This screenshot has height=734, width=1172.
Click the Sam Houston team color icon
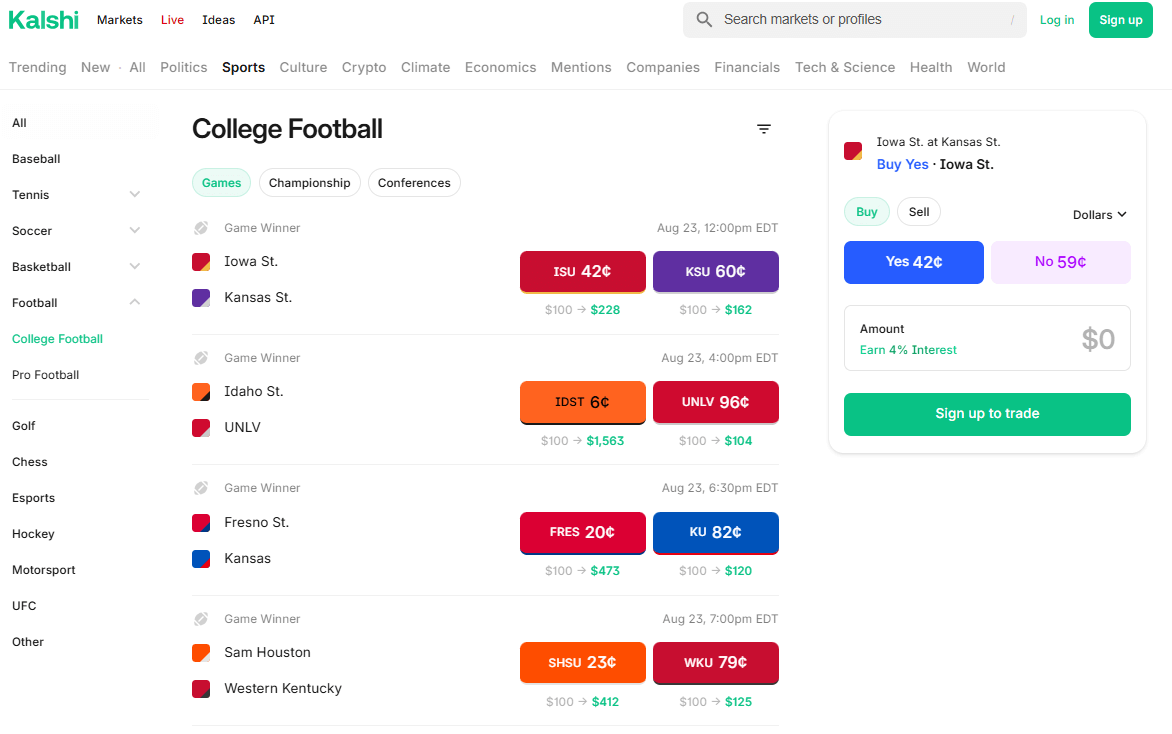pyautogui.click(x=201, y=653)
